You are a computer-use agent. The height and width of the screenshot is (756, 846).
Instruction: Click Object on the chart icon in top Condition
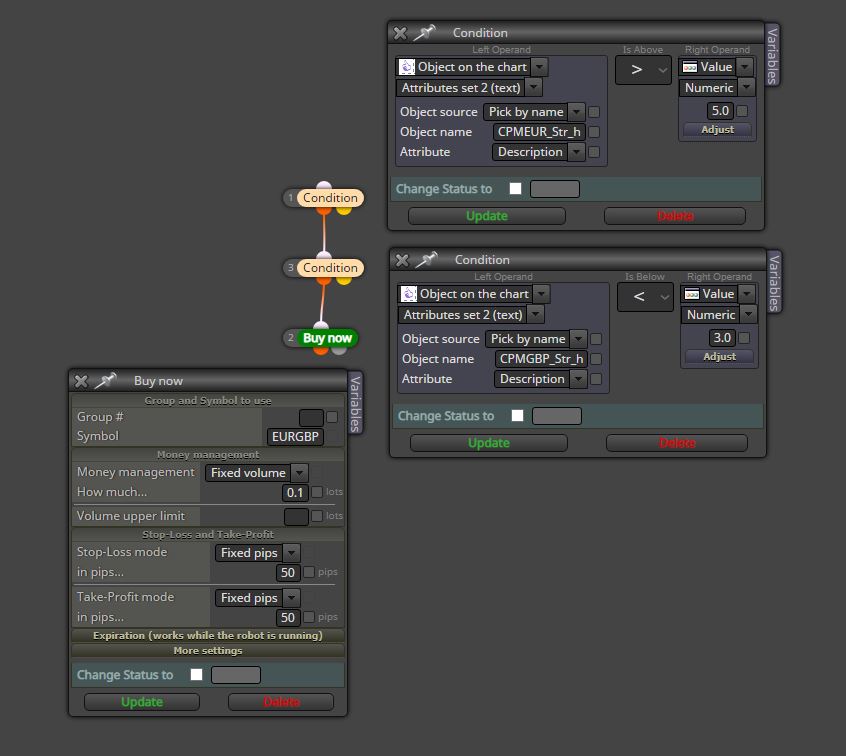click(407, 67)
